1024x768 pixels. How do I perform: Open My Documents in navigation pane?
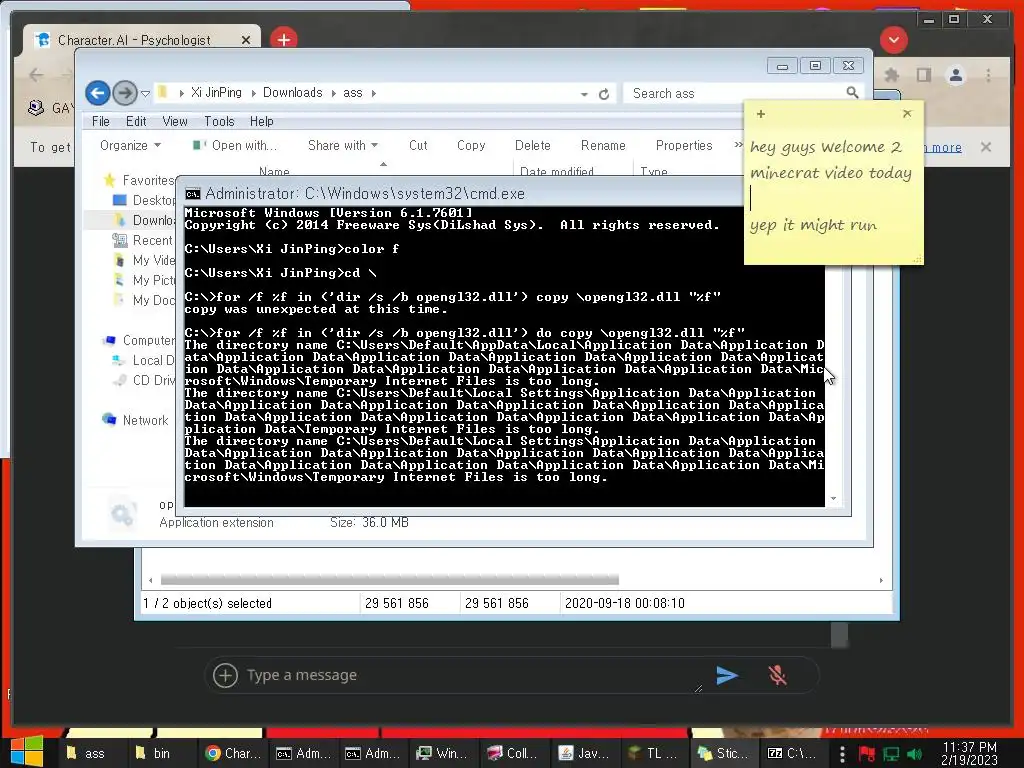(144, 300)
